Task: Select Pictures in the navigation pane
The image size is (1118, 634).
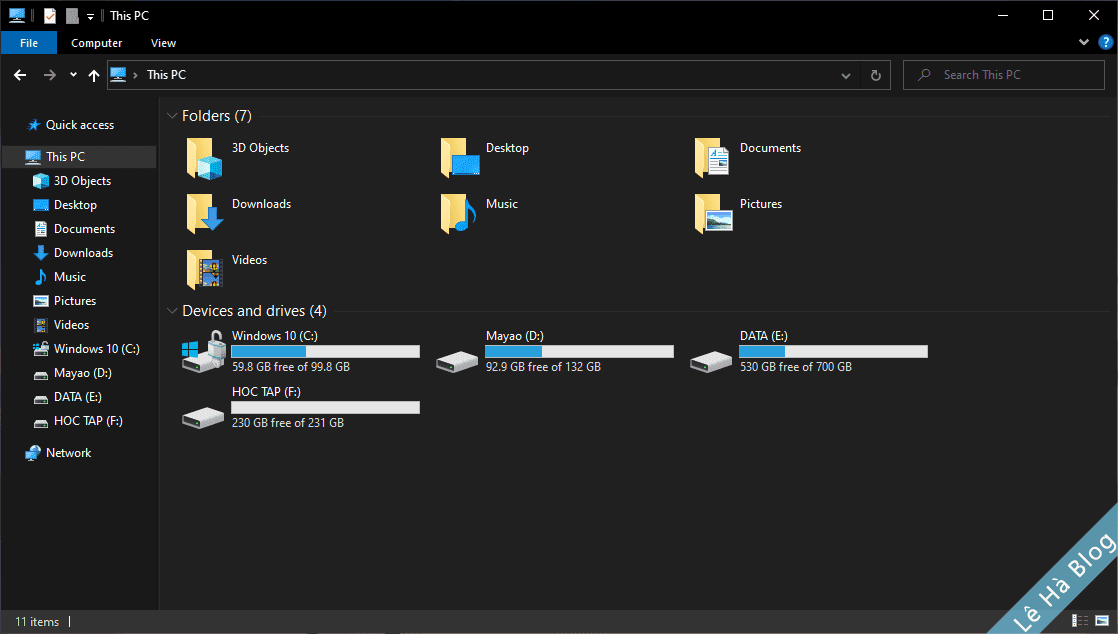Action: (x=74, y=300)
